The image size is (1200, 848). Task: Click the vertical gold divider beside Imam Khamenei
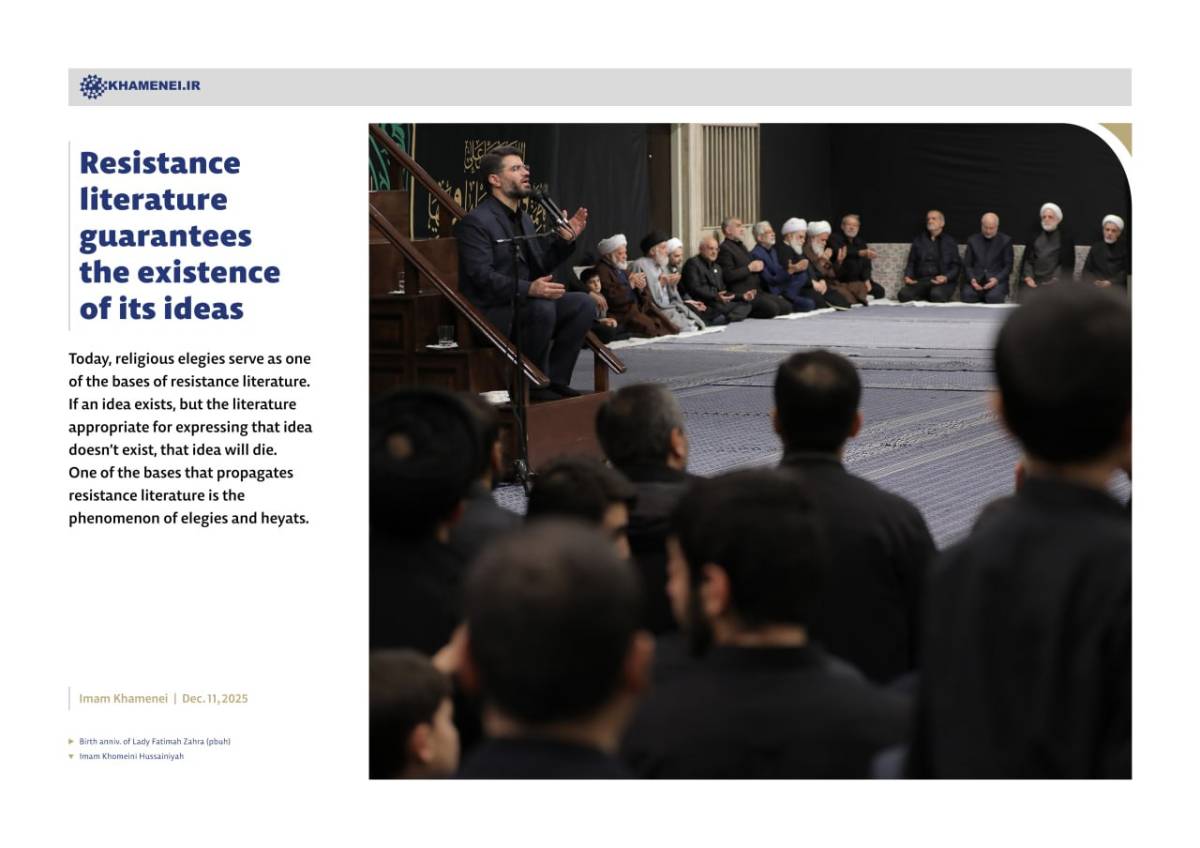70,698
